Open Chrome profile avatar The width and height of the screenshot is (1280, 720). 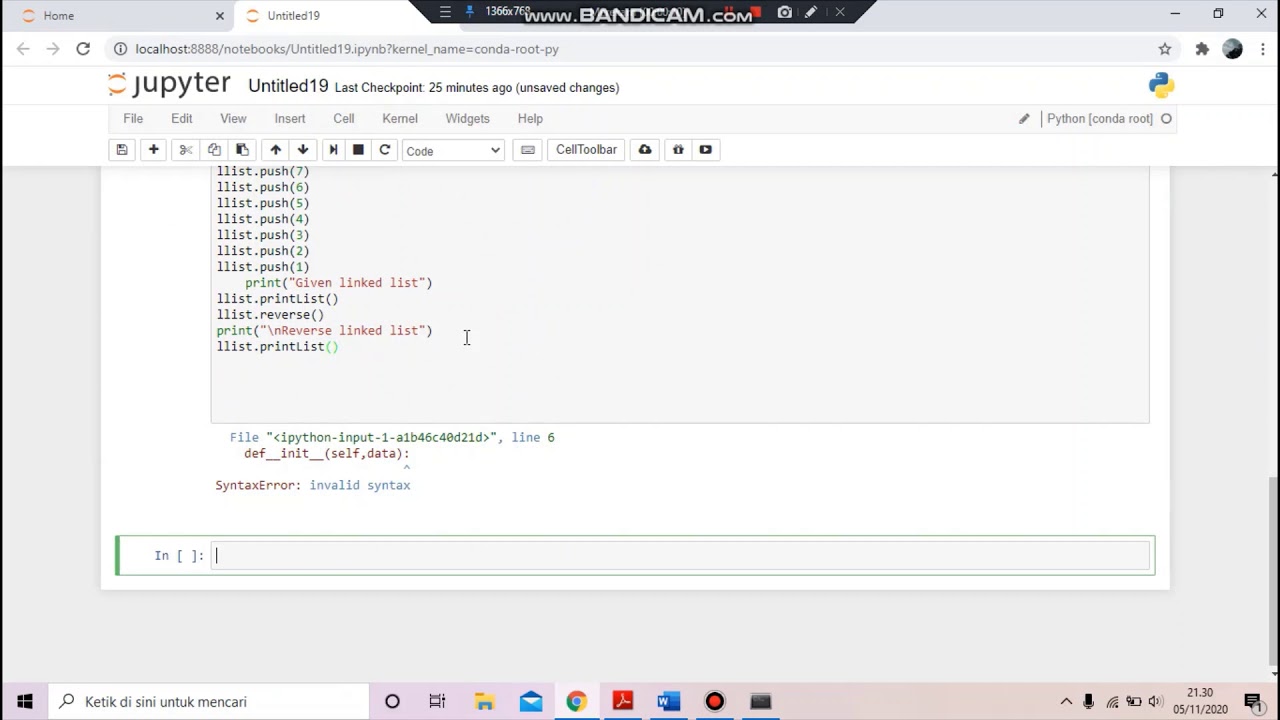click(1232, 49)
